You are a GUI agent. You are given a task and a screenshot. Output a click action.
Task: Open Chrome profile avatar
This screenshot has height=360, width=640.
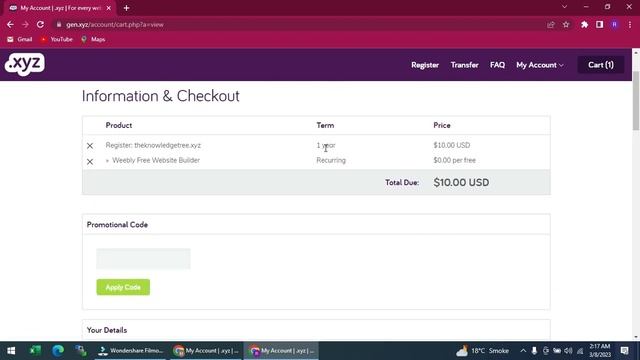615,24
